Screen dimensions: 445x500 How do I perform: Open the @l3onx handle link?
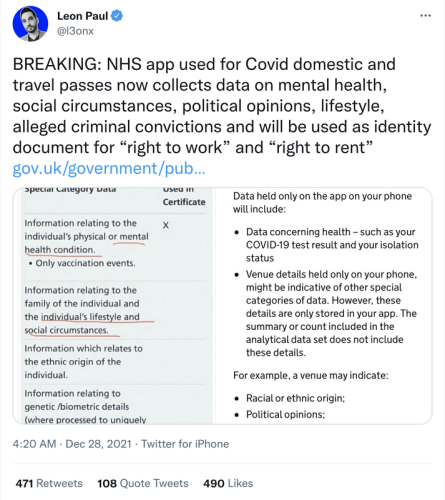(x=75, y=31)
